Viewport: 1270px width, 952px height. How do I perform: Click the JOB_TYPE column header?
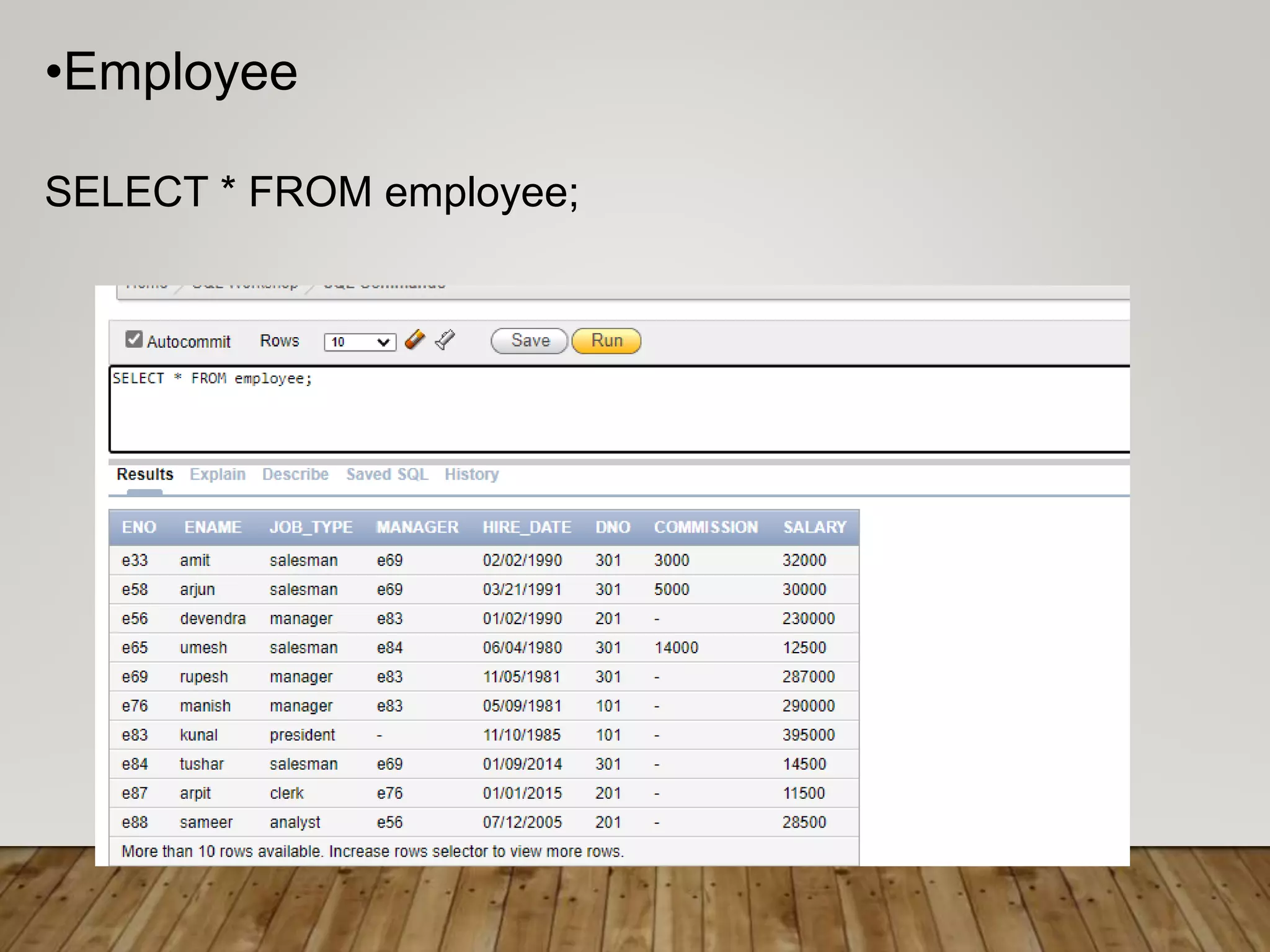tap(311, 527)
